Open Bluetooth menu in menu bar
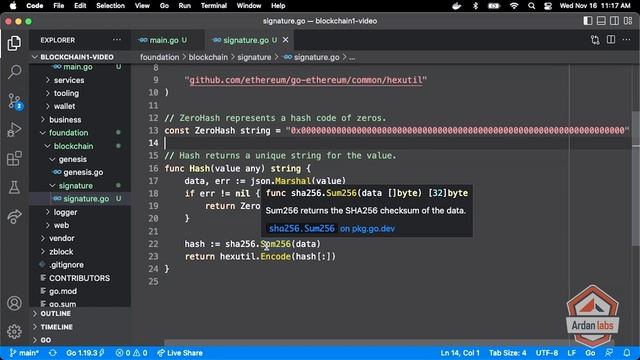 coord(475,6)
